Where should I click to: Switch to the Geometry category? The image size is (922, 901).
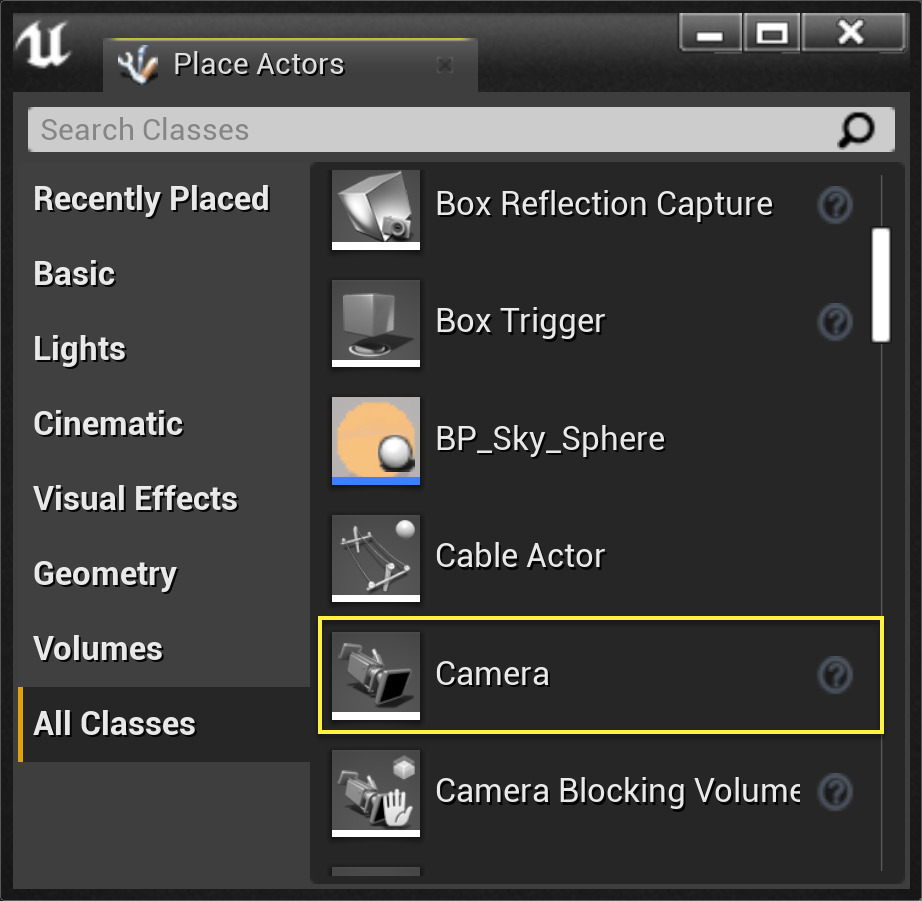click(105, 574)
